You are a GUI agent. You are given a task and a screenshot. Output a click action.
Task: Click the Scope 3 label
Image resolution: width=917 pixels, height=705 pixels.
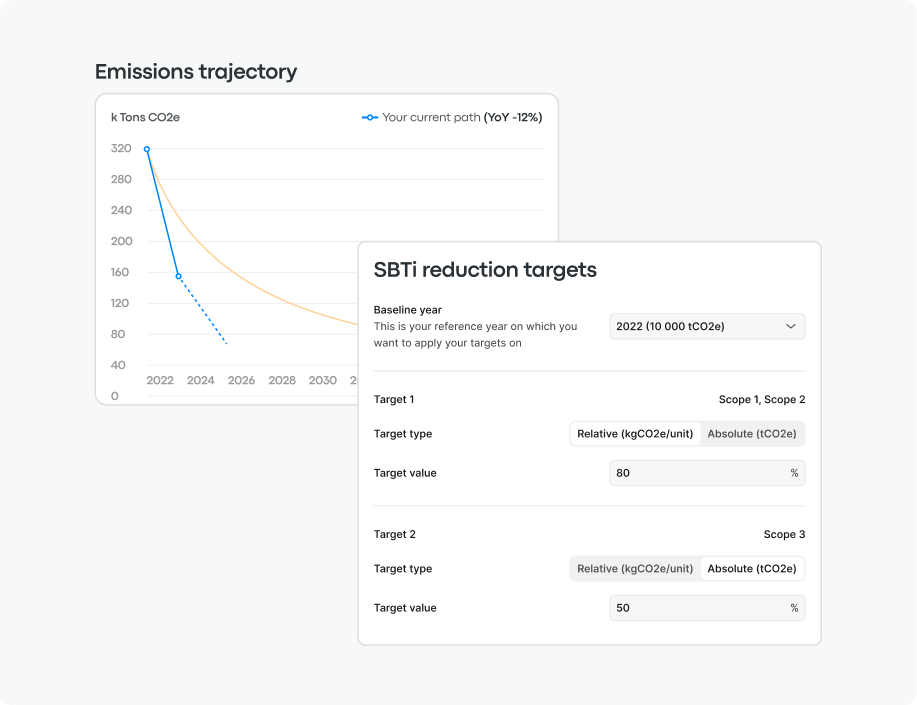coord(784,535)
